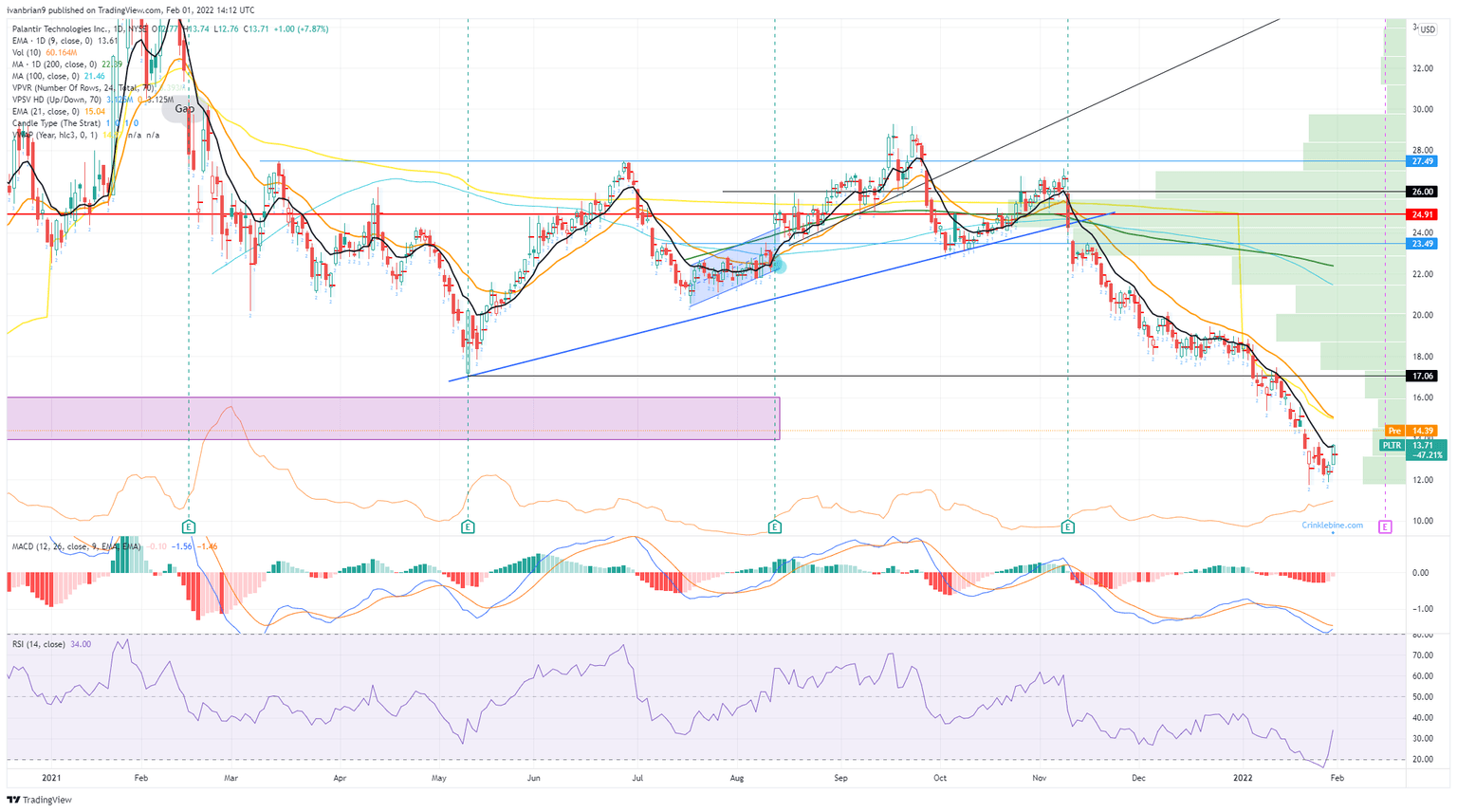The height and width of the screenshot is (812, 1457).
Task: Click the PLTR ticker price tag
Action: coord(1392,445)
